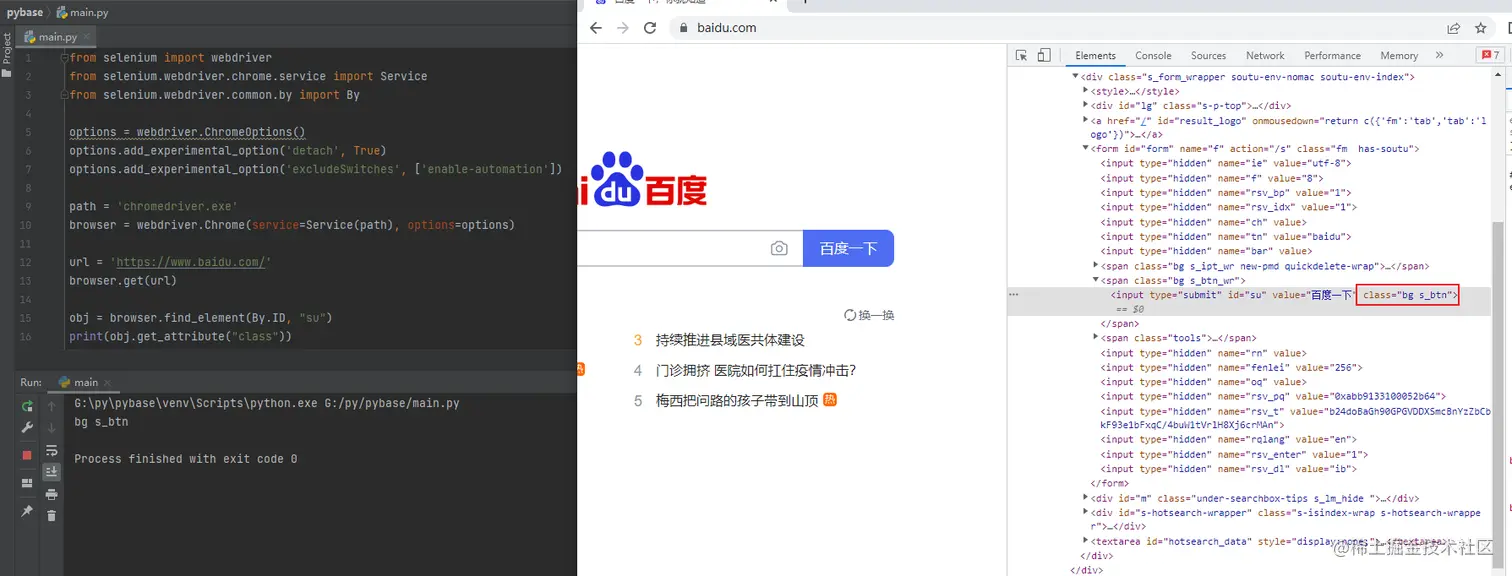The width and height of the screenshot is (1512, 576).
Task: Clear console output with the trash icon
Action: [x=51, y=516]
